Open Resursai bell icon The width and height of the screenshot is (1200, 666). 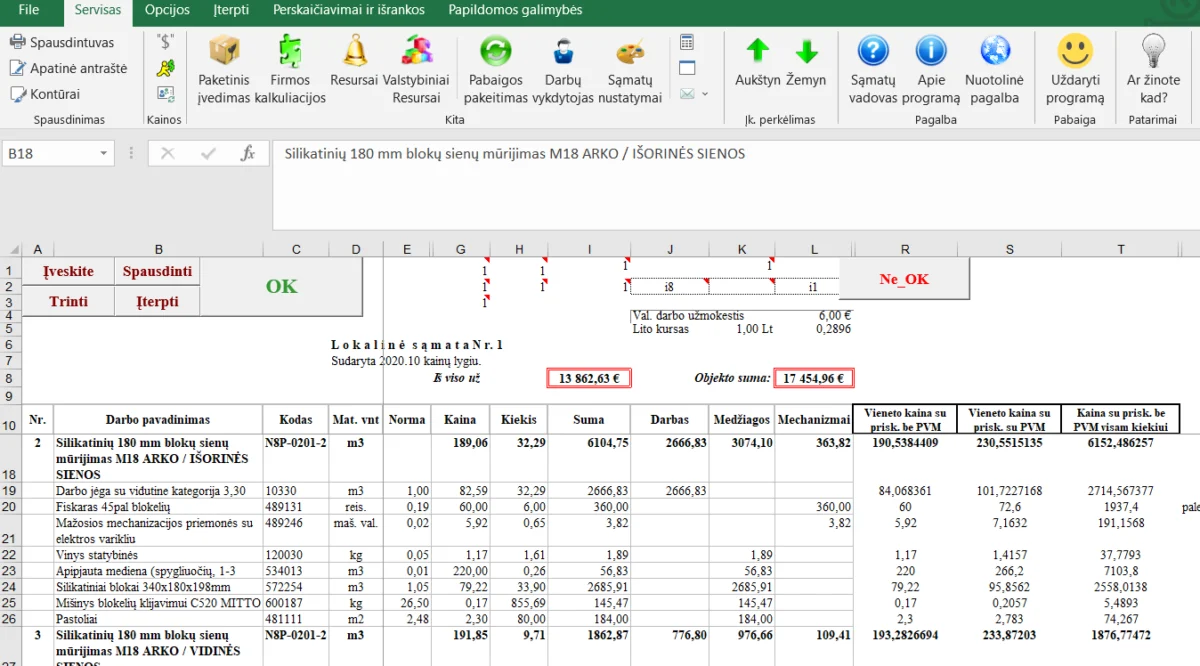(x=354, y=52)
